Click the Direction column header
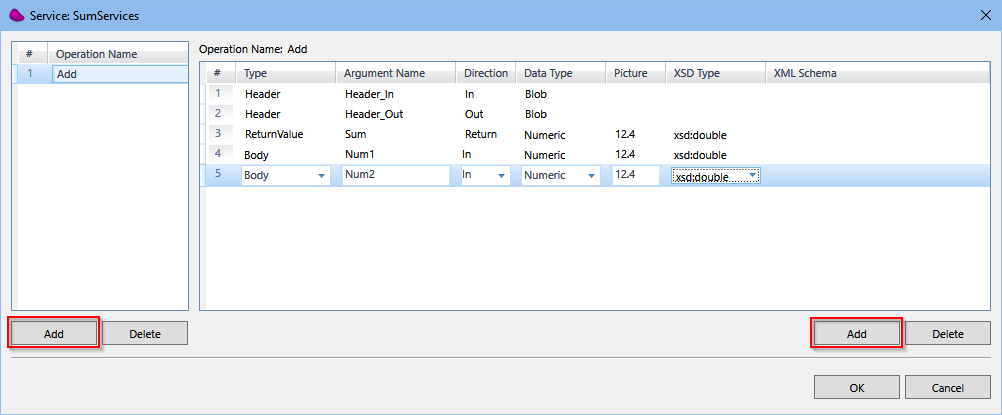The width and height of the screenshot is (1002, 415). [x=486, y=74]
